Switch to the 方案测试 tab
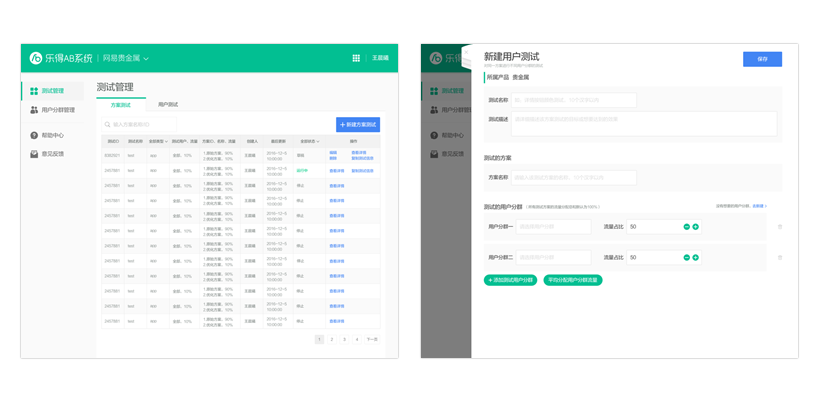This screenshot has width=830, height=408. (120, 105)
